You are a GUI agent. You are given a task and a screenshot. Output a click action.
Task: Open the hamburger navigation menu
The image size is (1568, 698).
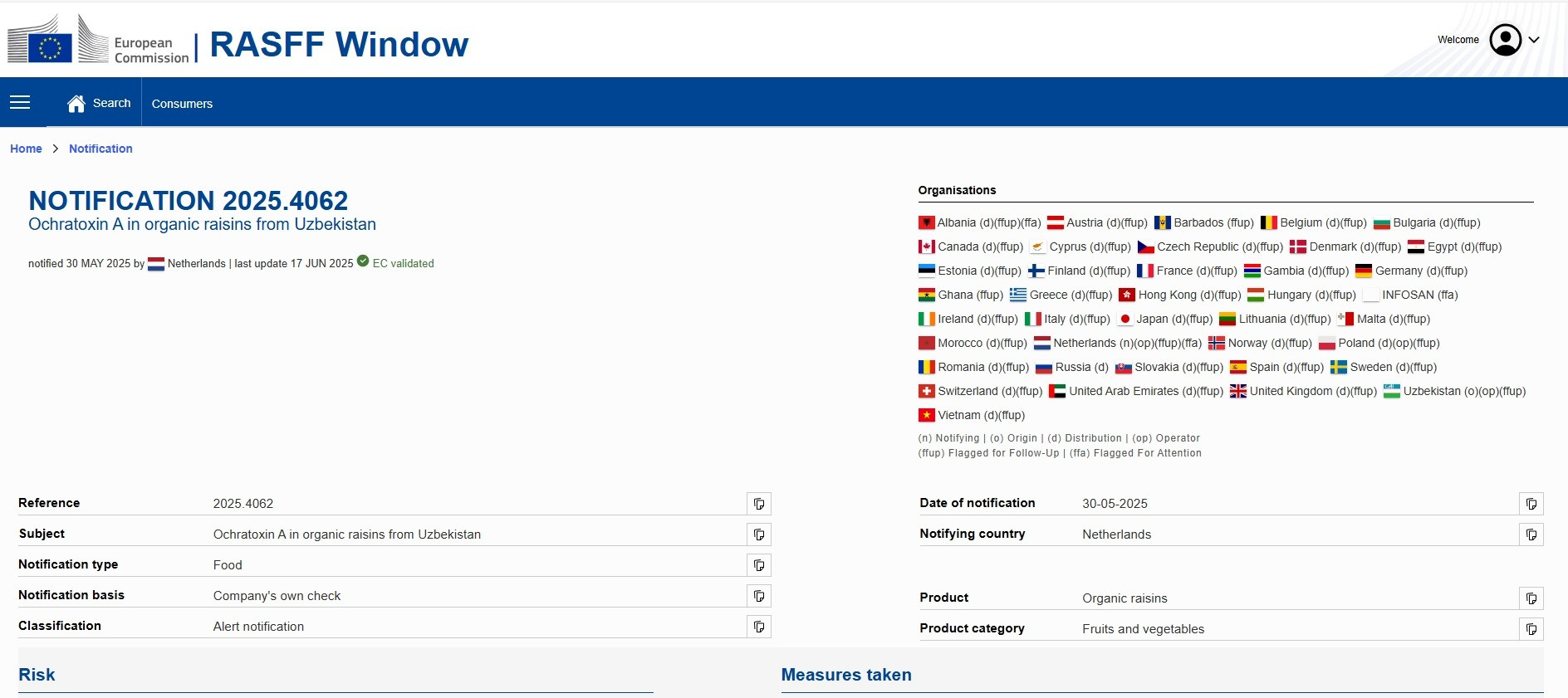pyautogui.click(x=20, y=102)
